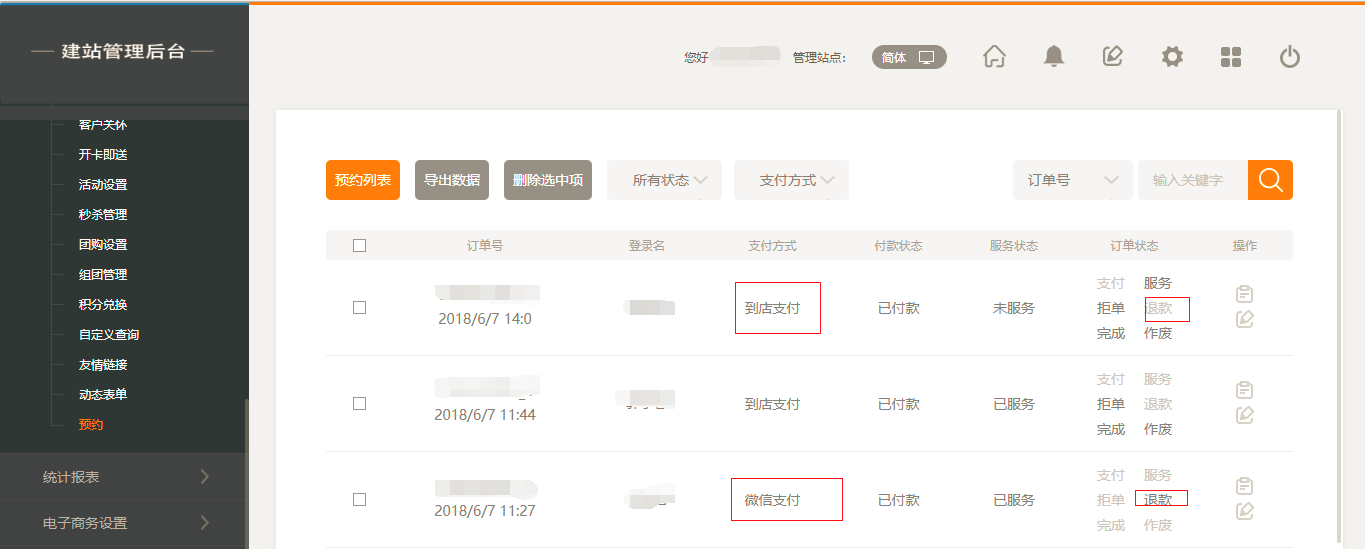
Task: Open the 订单号 search type dropdown
Action: click(1072, 180)
